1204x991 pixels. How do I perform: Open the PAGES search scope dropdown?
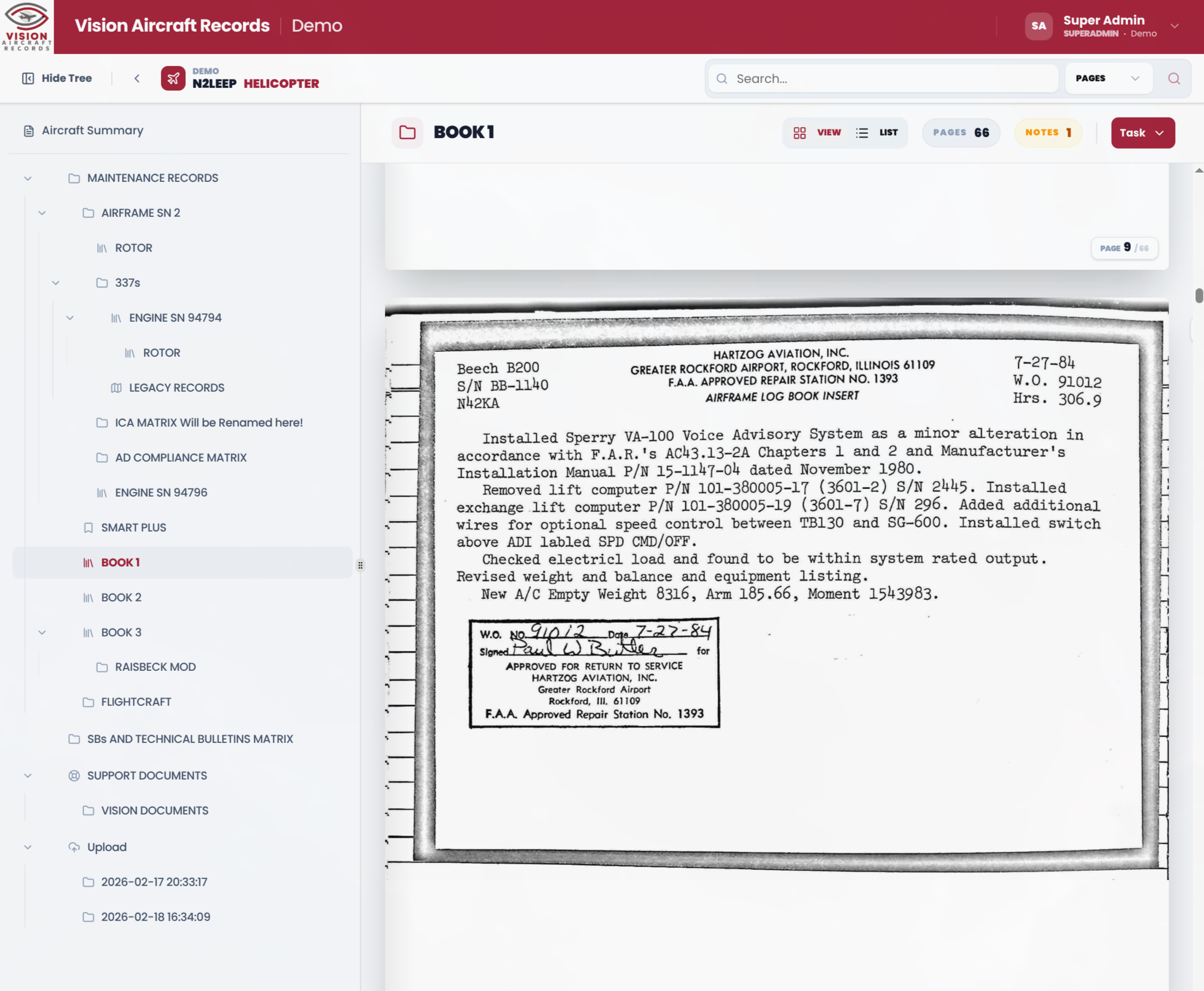1107,78
